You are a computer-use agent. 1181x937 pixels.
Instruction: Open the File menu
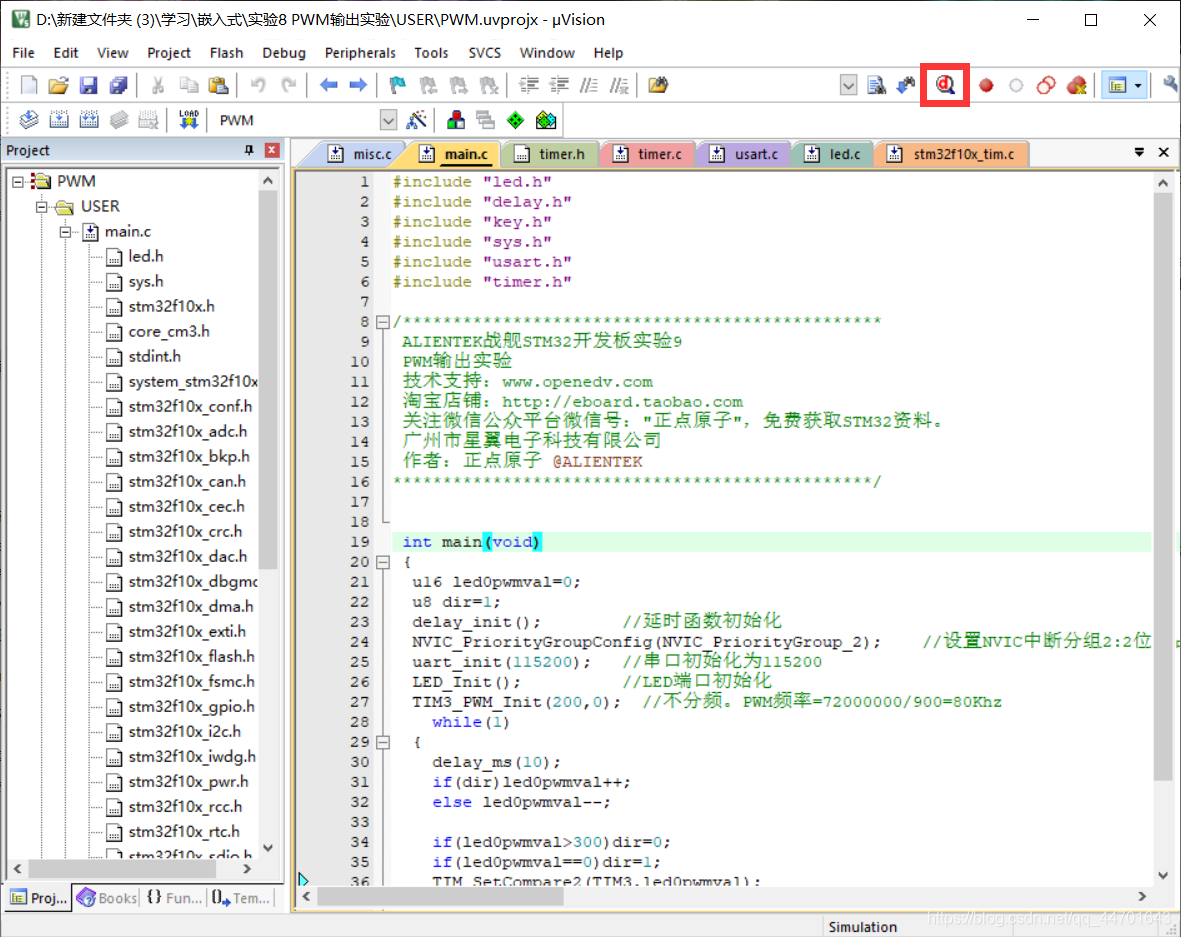[x=23, y=53]
